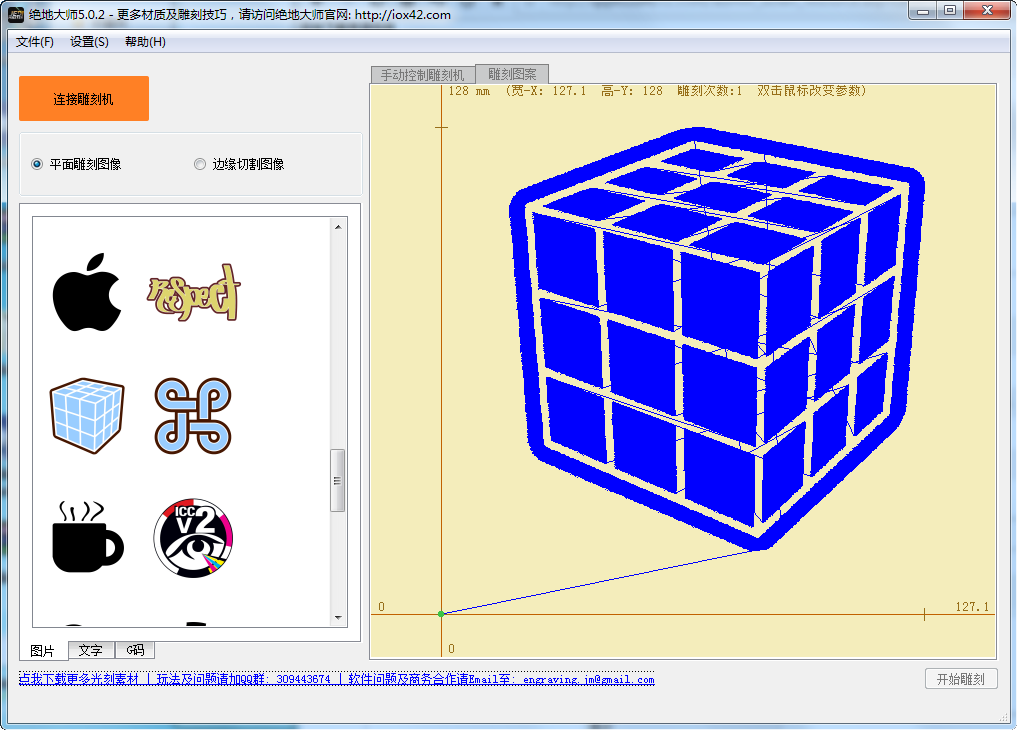Click the green origin point on canvas
1018x731 pixels.
[441, 614]
